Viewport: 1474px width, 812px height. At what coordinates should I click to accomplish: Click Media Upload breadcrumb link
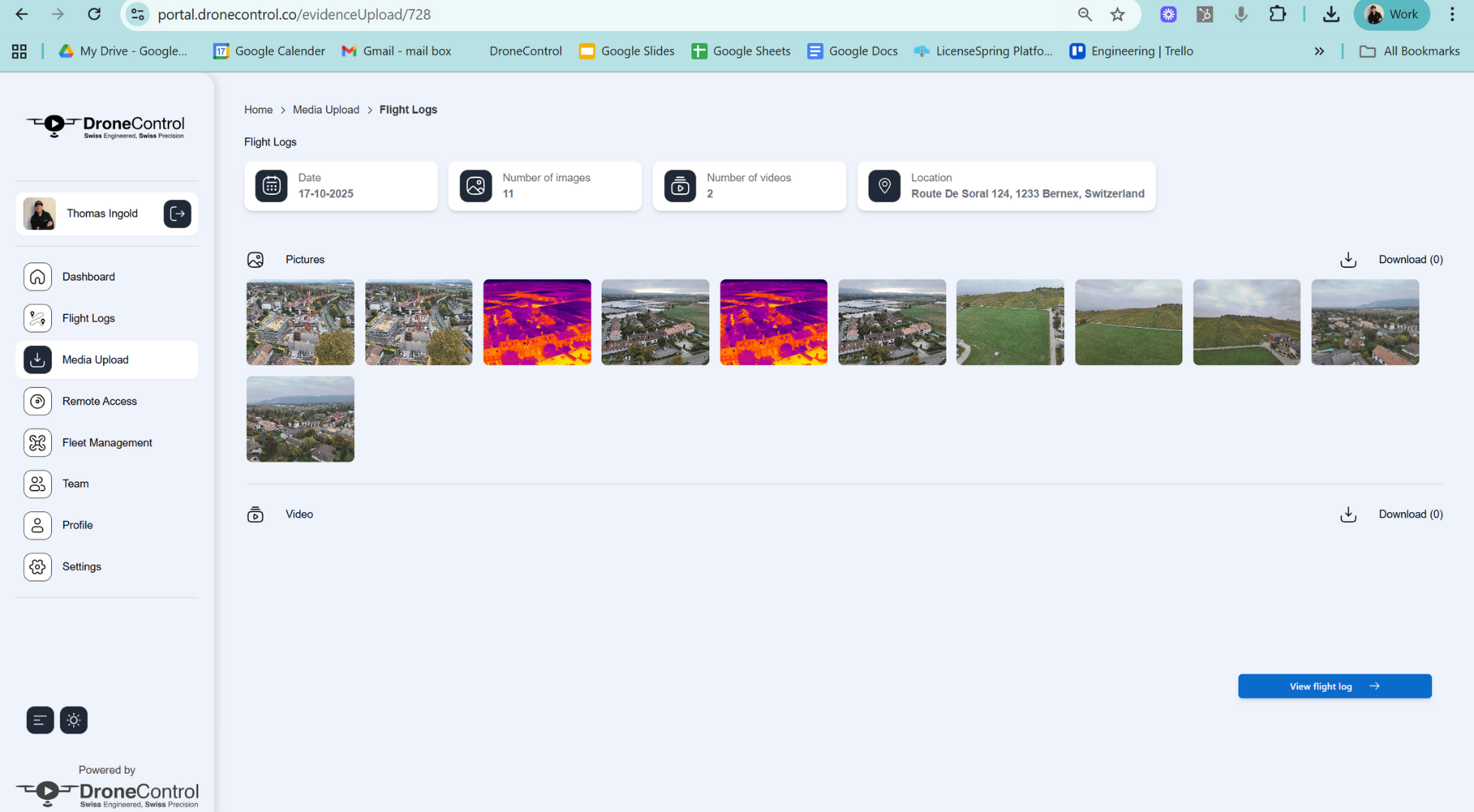click(x=326, y=110)
